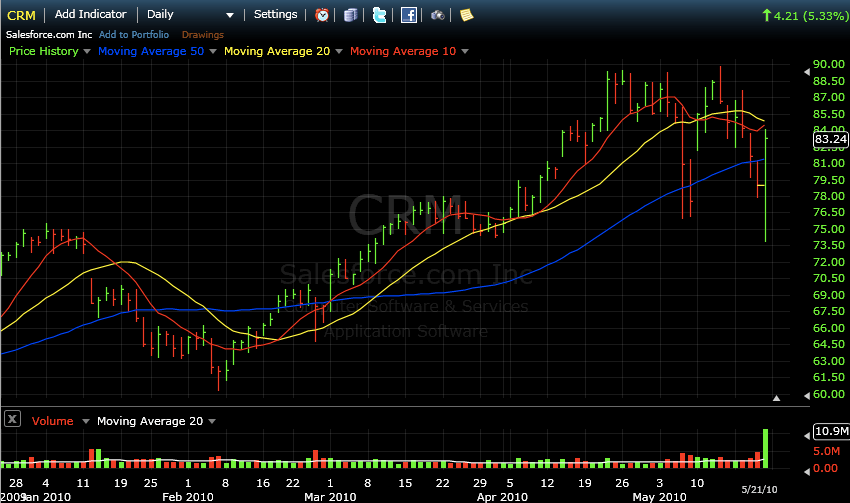850x503 pixels.
Task: Select the red Moving Average 10 label
Action: (x=403, y=51)
